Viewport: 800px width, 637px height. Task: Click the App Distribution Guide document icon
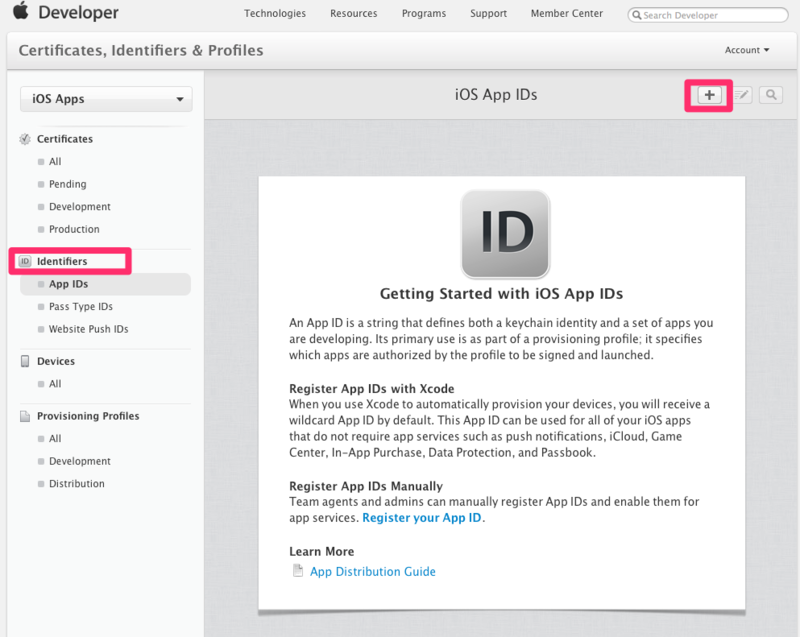pos(298,570)
